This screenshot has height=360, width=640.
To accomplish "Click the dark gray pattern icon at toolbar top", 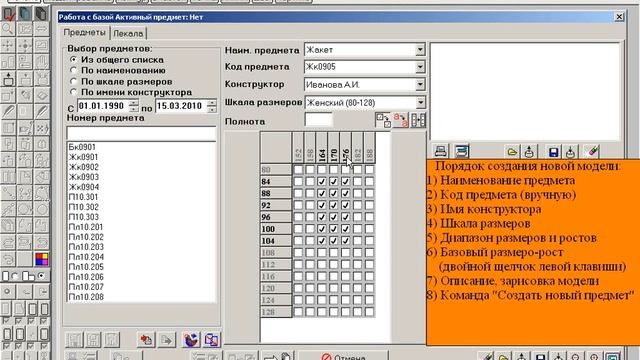I will tap(41, 13).
